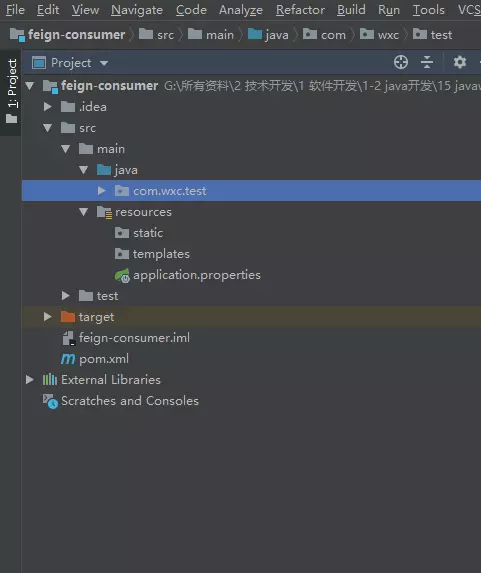The width and height of the screenshot is (481, 573).
Task: Open the Analyze menu
Action: (x=241, y=10)
